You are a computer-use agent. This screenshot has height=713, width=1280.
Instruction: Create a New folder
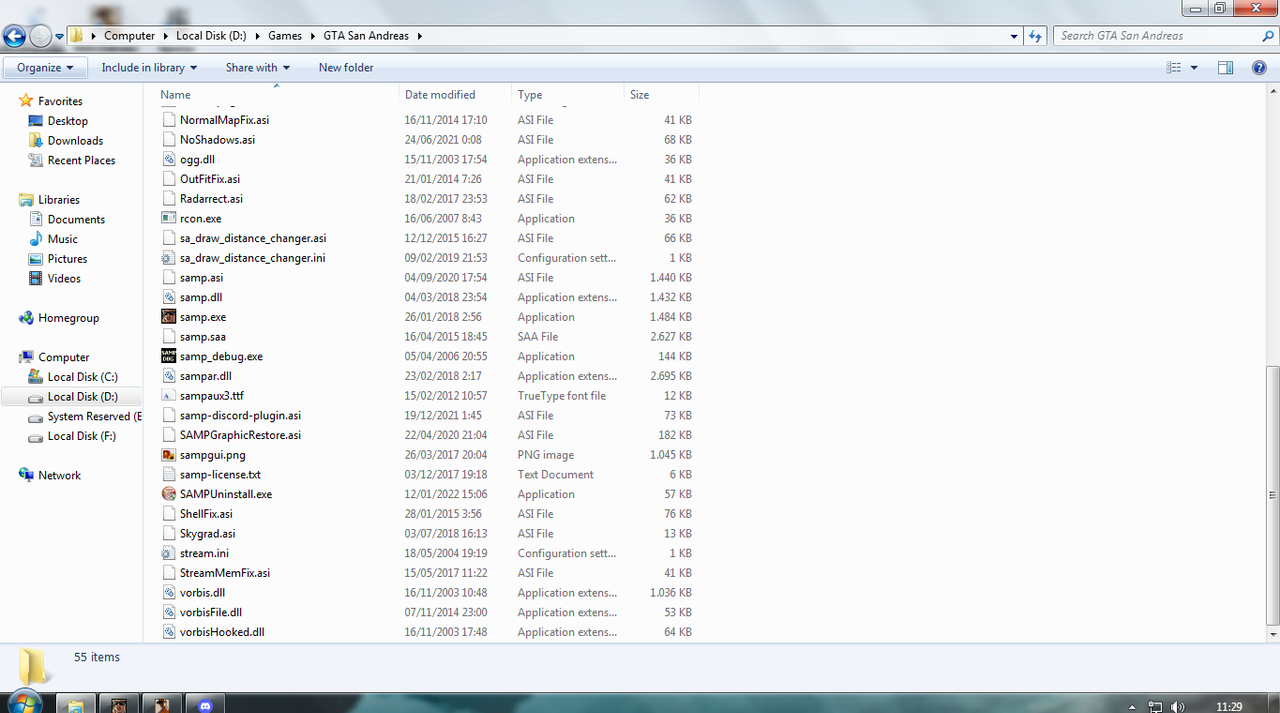coord(346,68)
